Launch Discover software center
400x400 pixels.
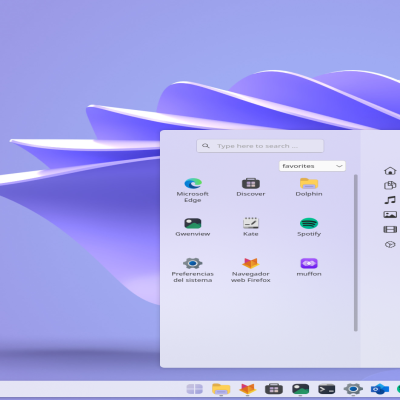pyautogui.click(x=251, y=187)
